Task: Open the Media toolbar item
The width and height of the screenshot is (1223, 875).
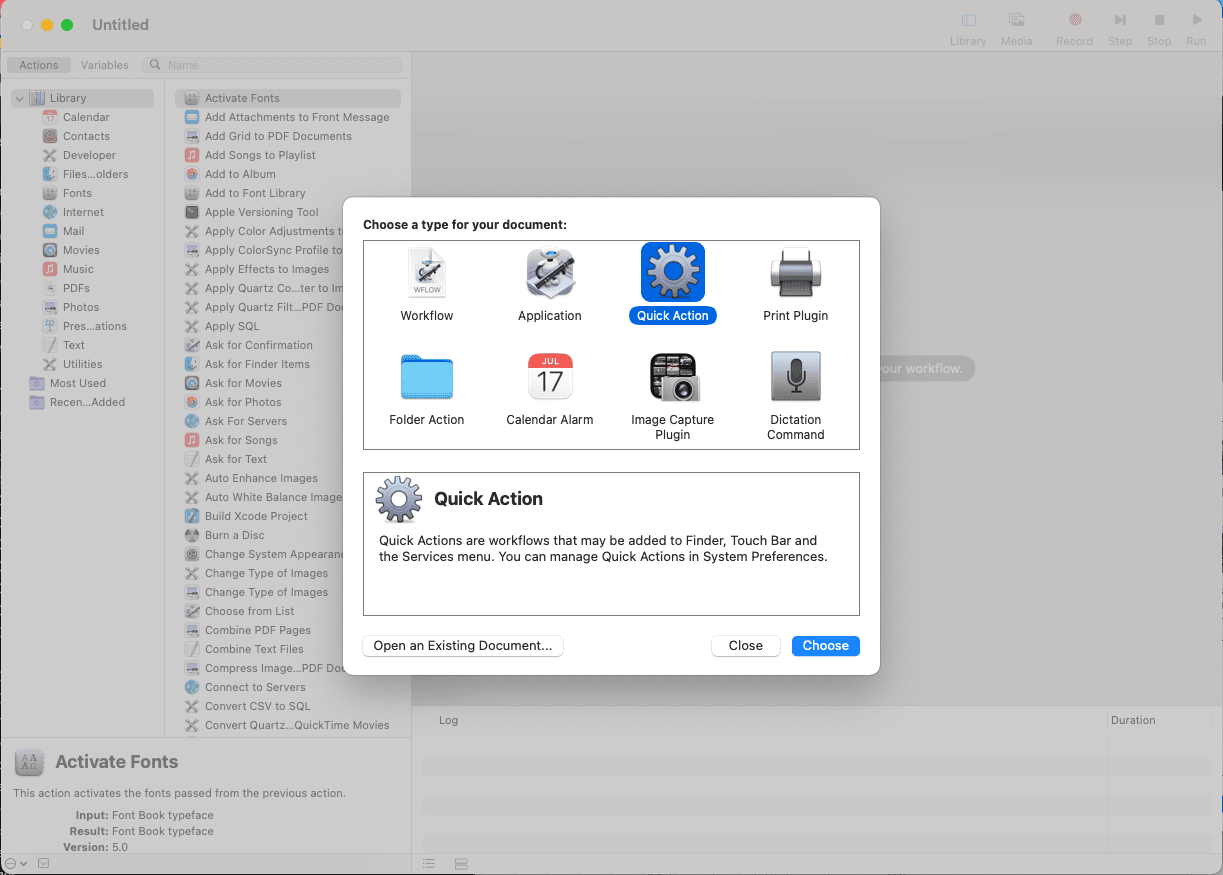Action: [1016, 28]
